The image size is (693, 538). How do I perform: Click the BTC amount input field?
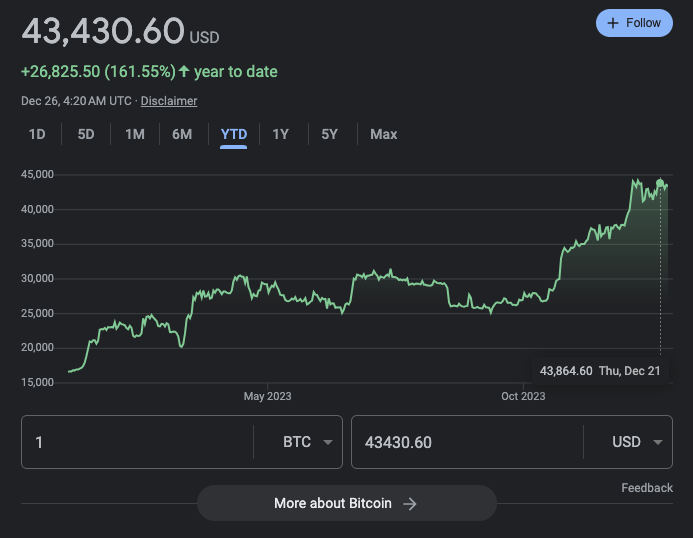[137, 442]
